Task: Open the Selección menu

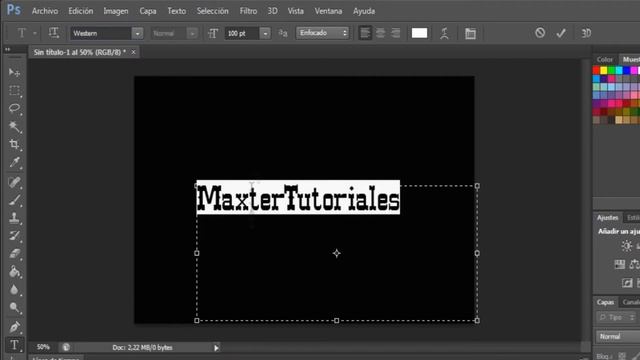Action: (213, 11)
